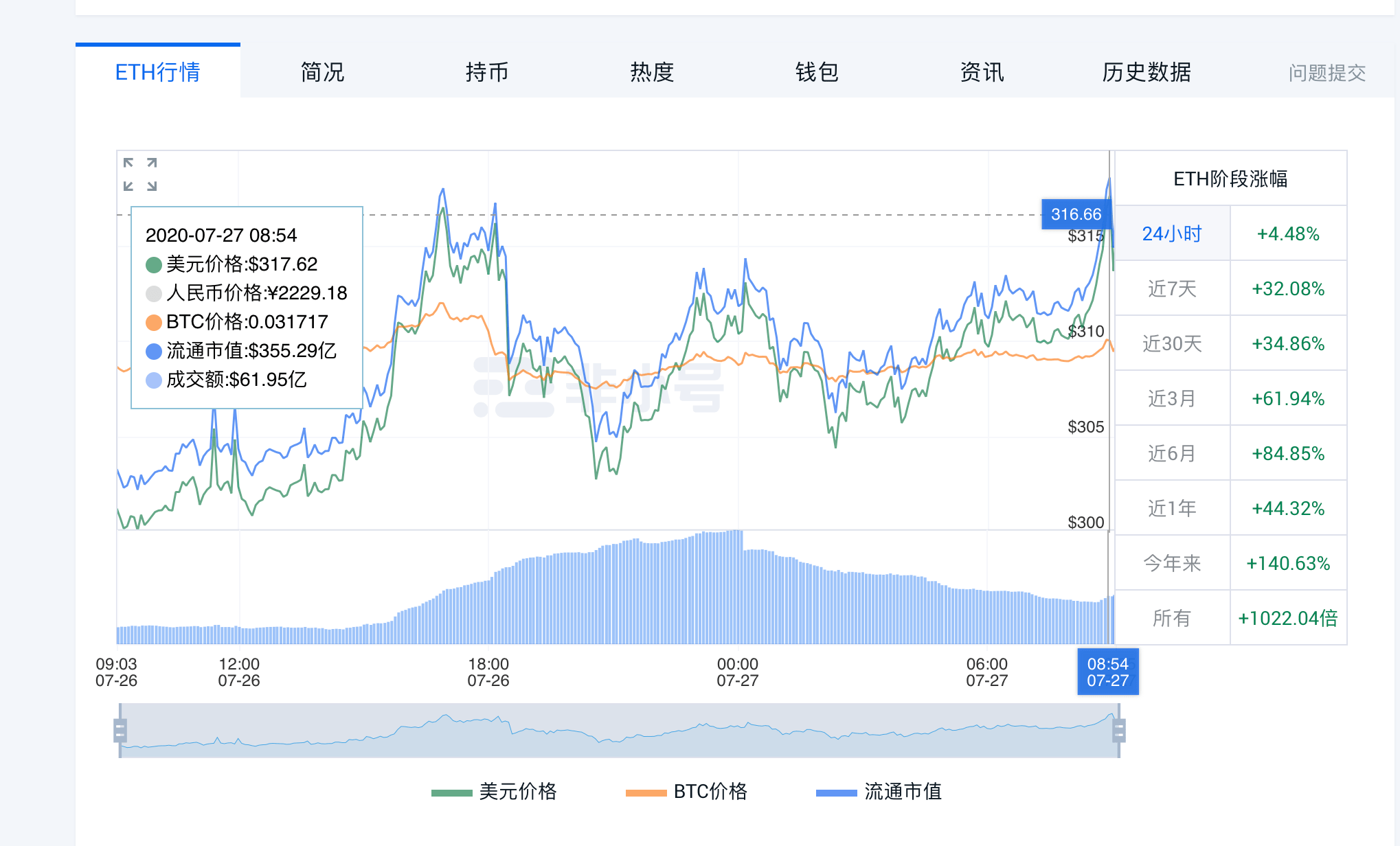Choose the 近1年 period
1400x846 pixels.
point(1172,509)
